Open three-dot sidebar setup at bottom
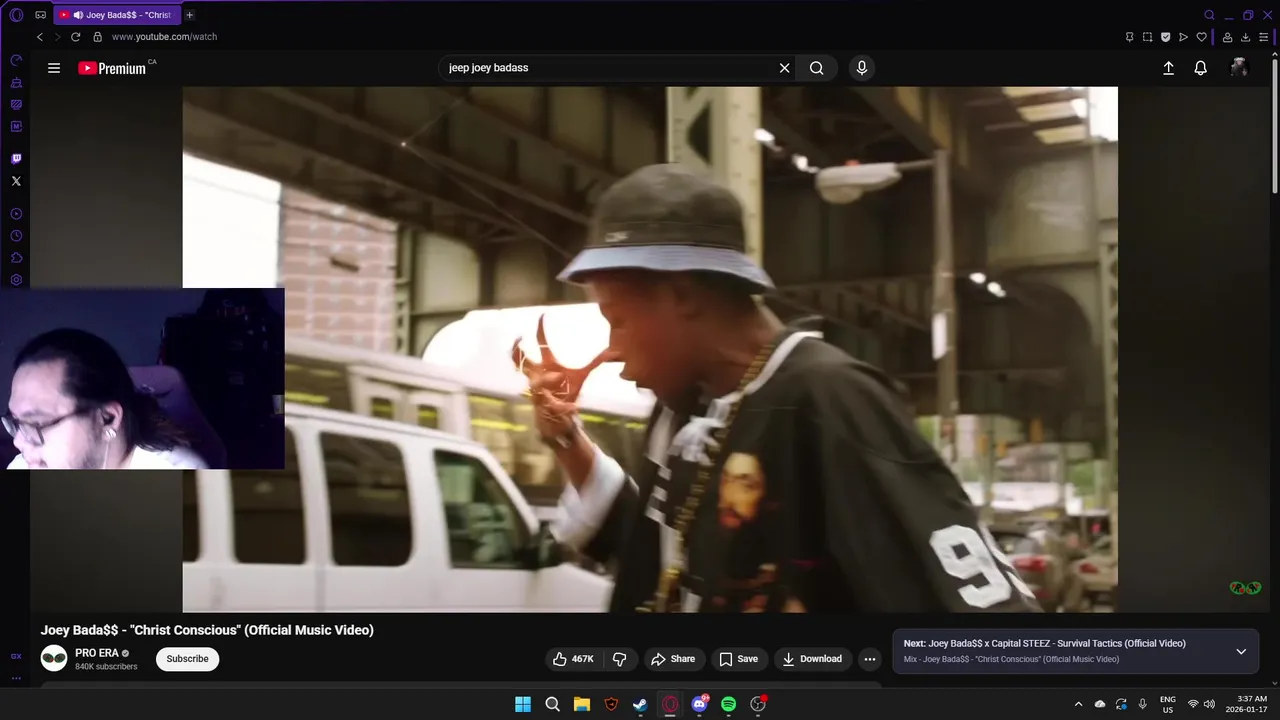This screenshot has height=720, width=1280. tap(16, 678)
